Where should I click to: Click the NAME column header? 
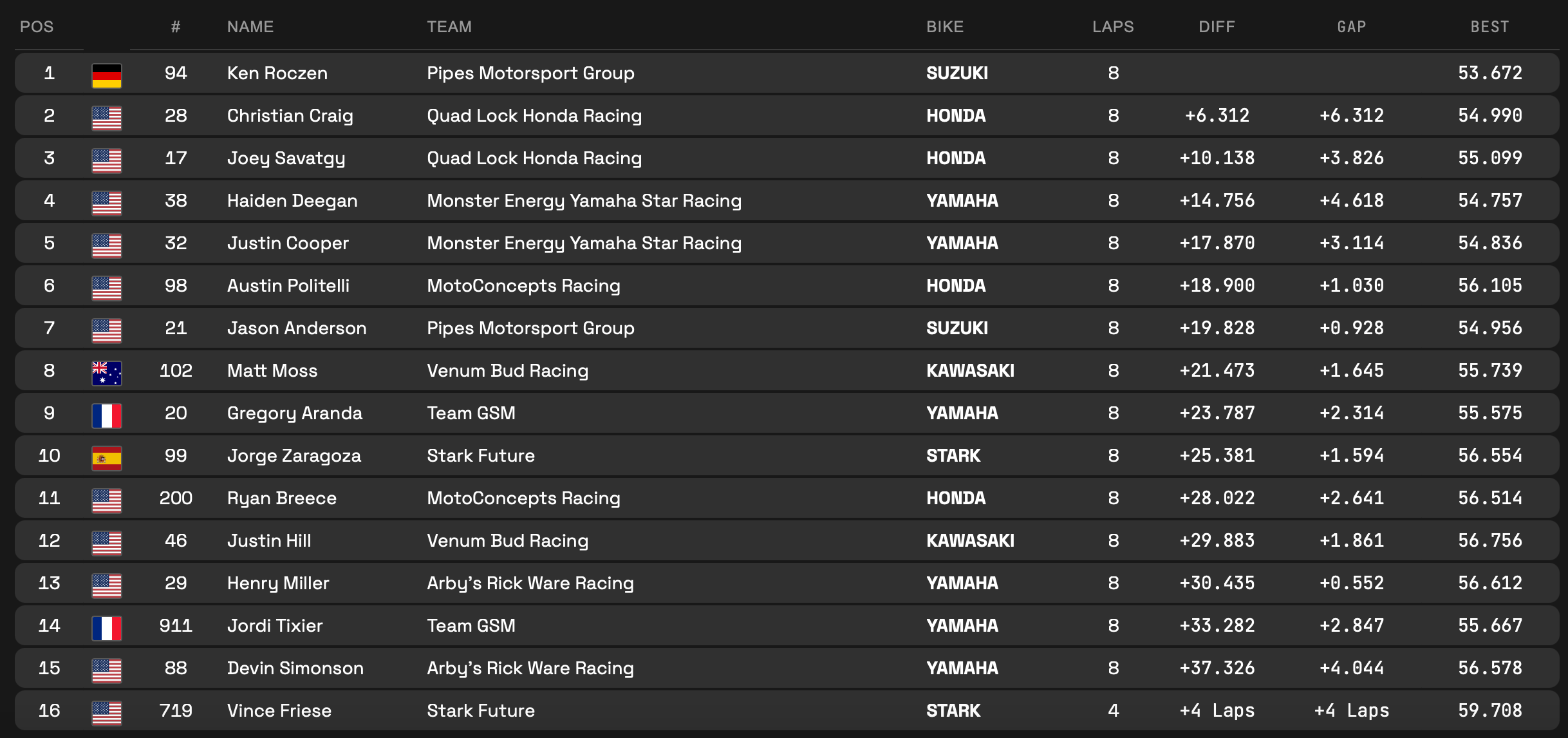pyautogui.click(x=250, y=27)
